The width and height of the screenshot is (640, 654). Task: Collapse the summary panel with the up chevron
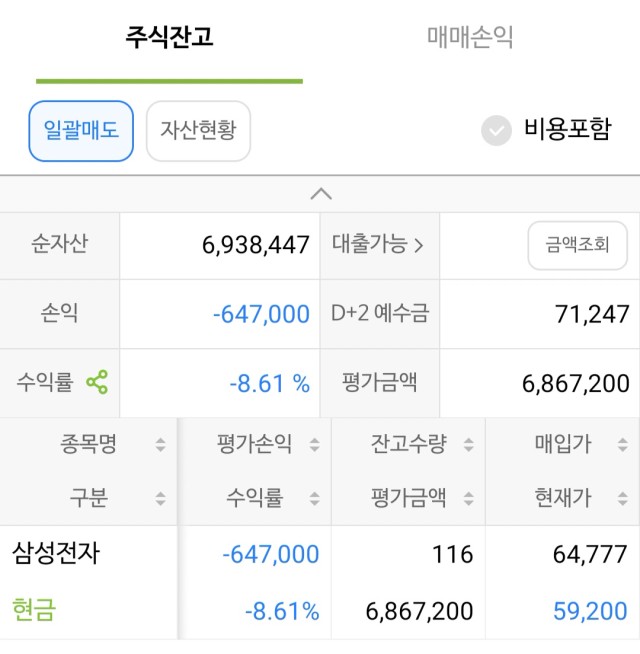(x=321, y=194)
